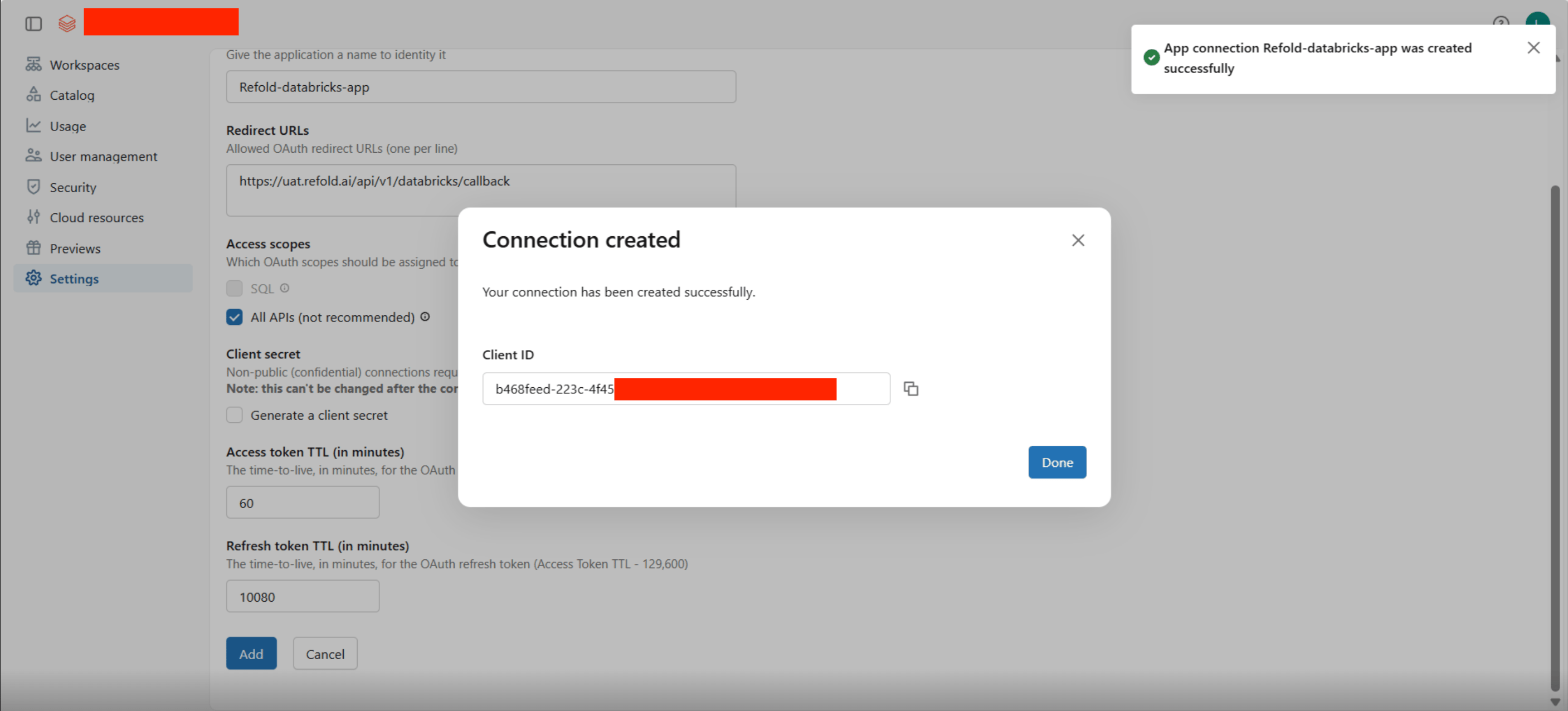Viewport: 1568px width, 711px height.
Task: Click the "Access scopes" heading
Action: (x=268, y=244)
